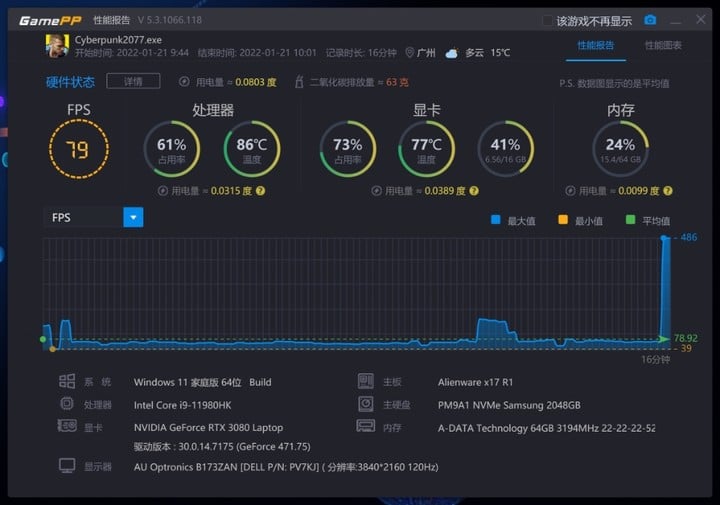Click the Guangzhou location pin icon
Viewport: 720px width, 505px height.
410,53
